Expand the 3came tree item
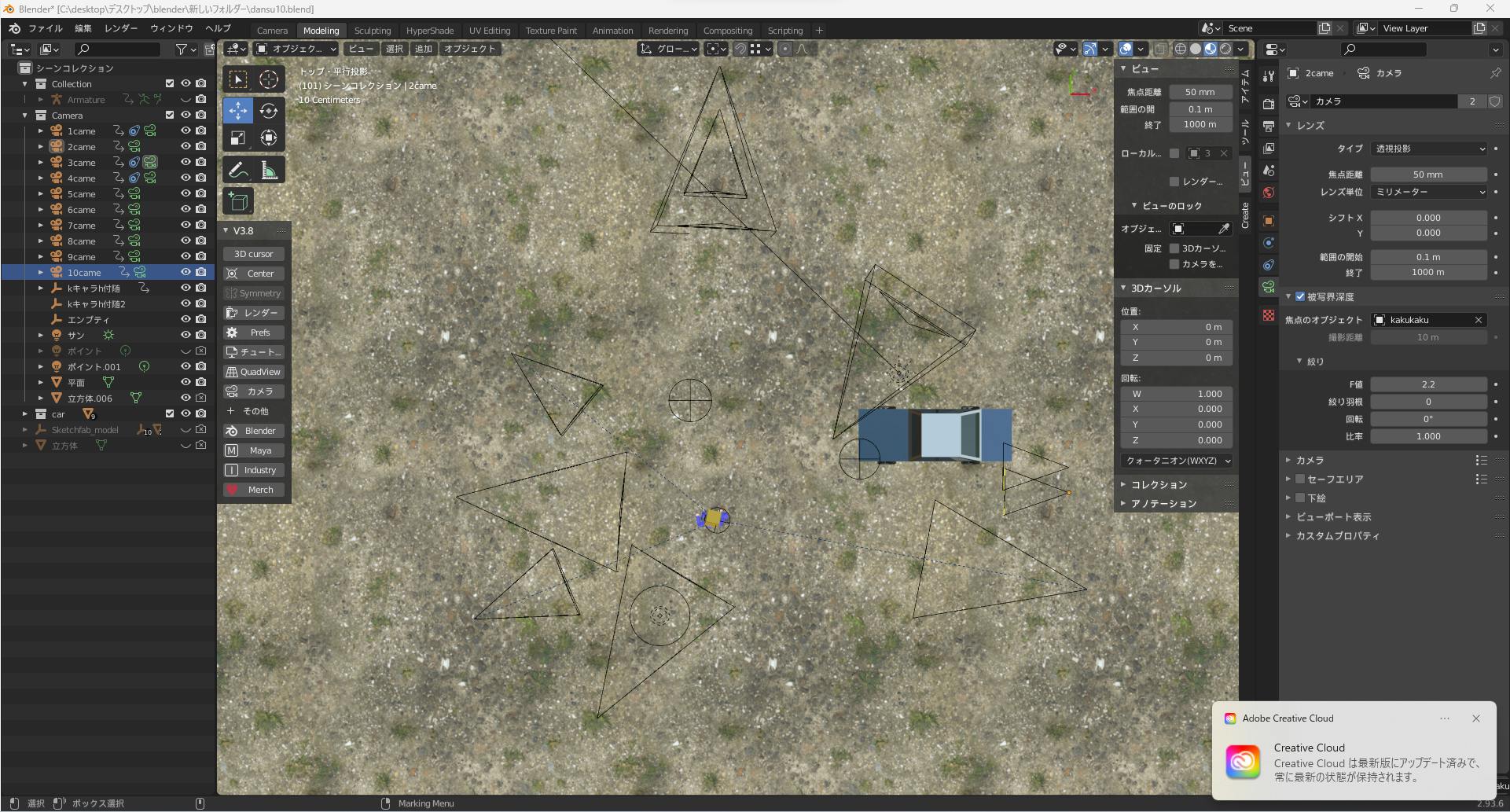 coord(41,162)
